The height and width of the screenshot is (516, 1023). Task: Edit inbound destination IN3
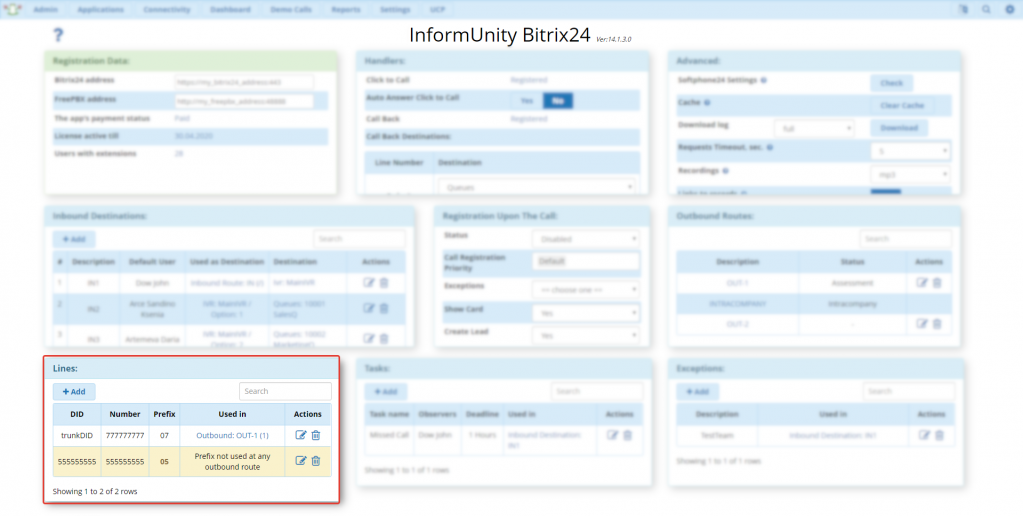[369, 338]
